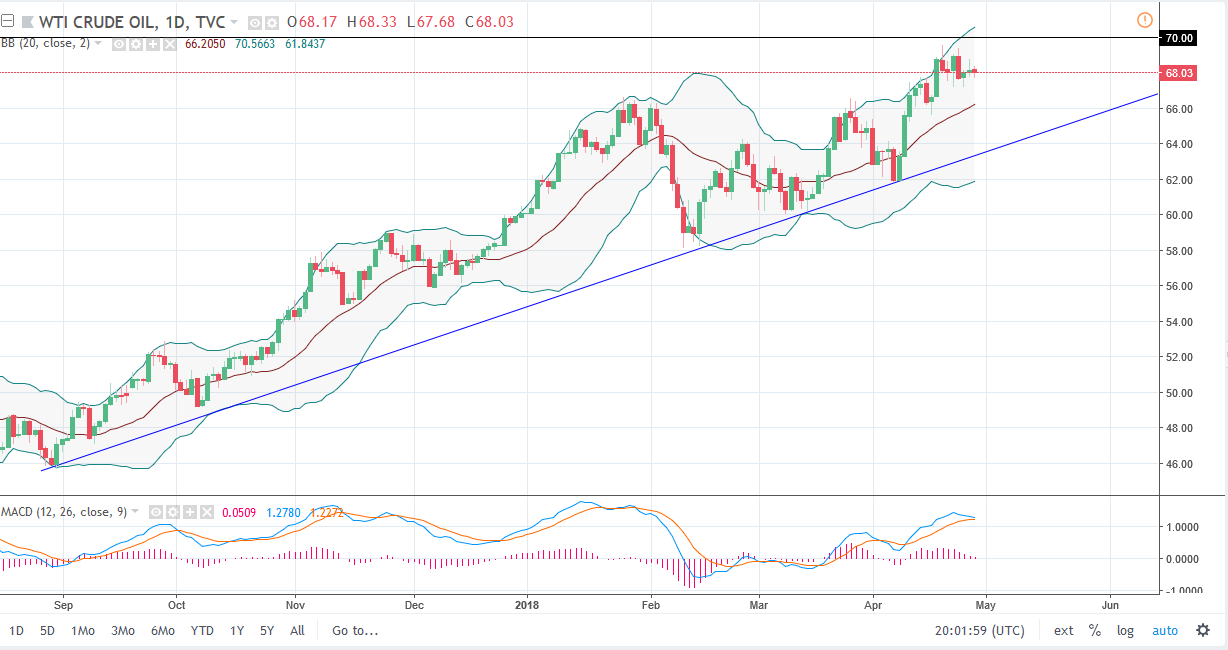
Task: Open the WTI CRUDE OIL chart properties gear
Action: (x=270, y=22)
